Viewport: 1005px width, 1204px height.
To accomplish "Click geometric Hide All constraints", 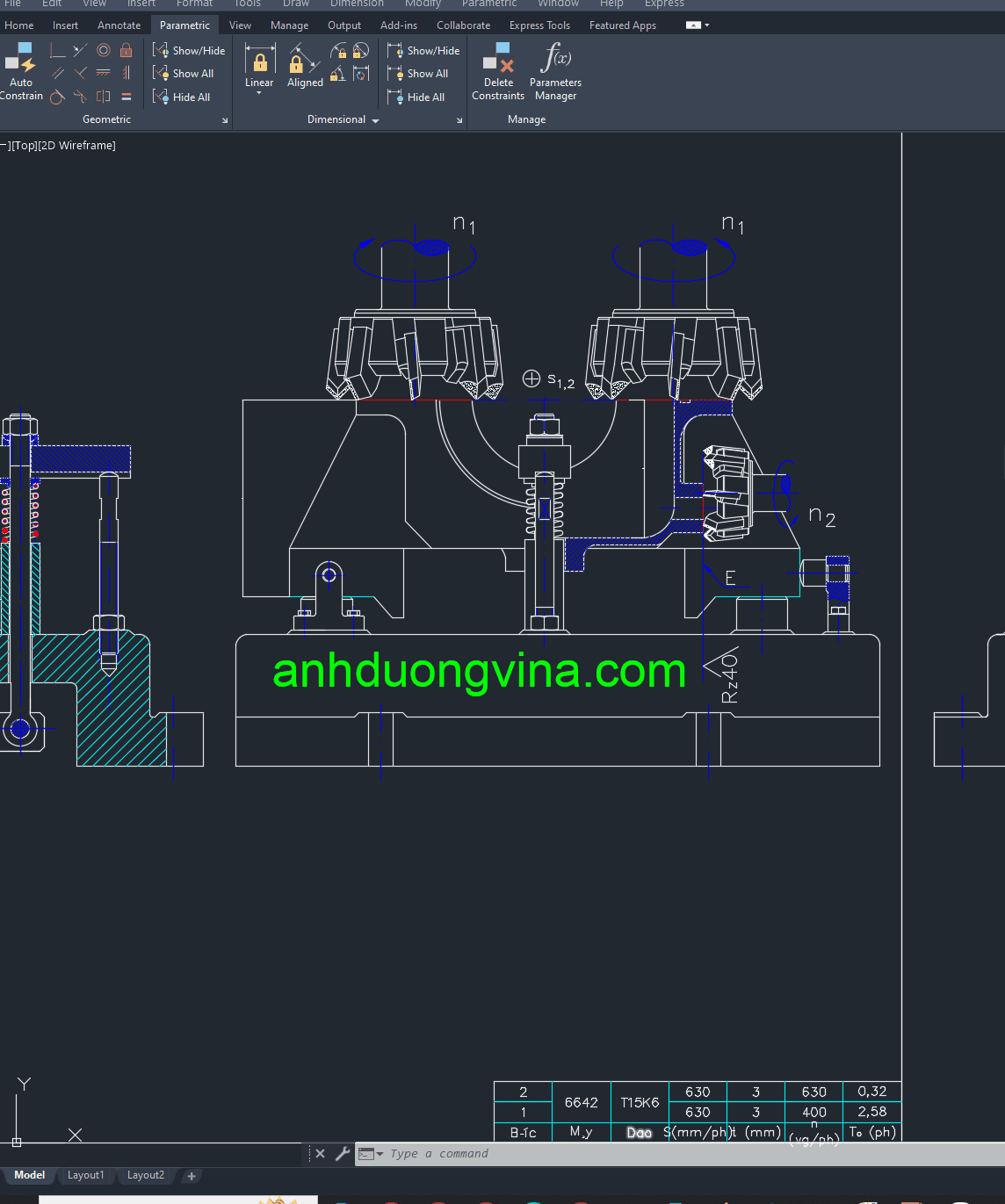I will (x=182, y=97).
